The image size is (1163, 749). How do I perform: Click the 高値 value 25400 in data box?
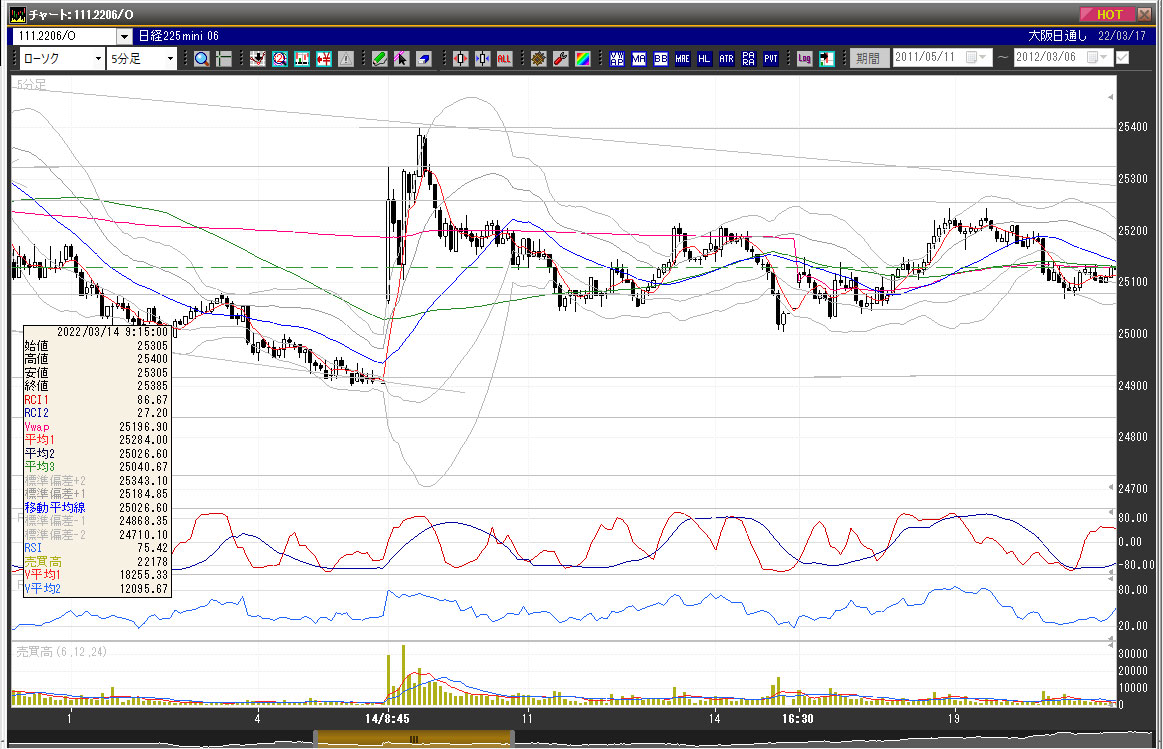(152, 359)
